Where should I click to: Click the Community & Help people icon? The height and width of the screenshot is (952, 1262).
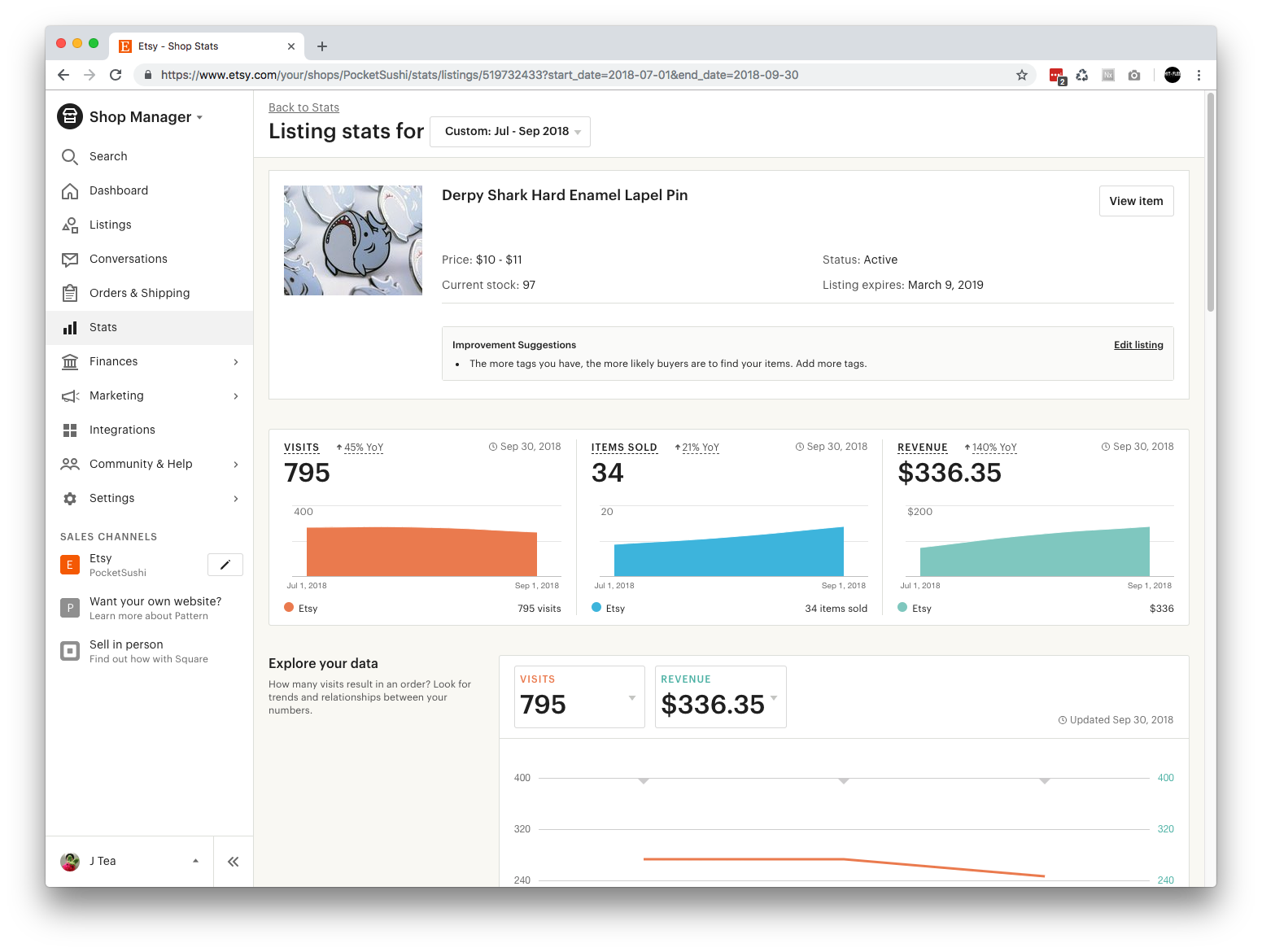(x=70, y=464)
